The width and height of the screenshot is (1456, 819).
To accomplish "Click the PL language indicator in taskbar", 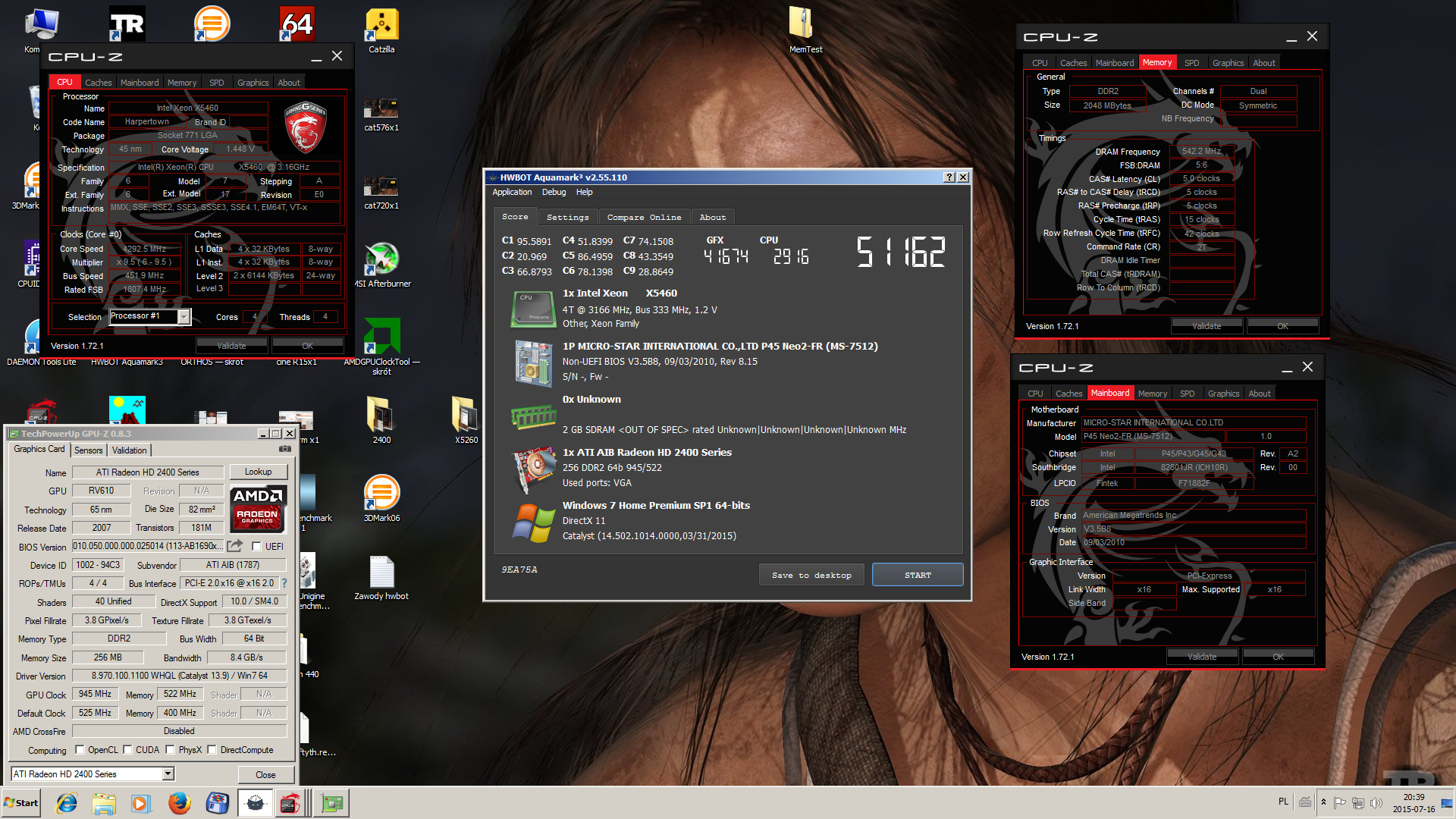I will point(1283,802).
